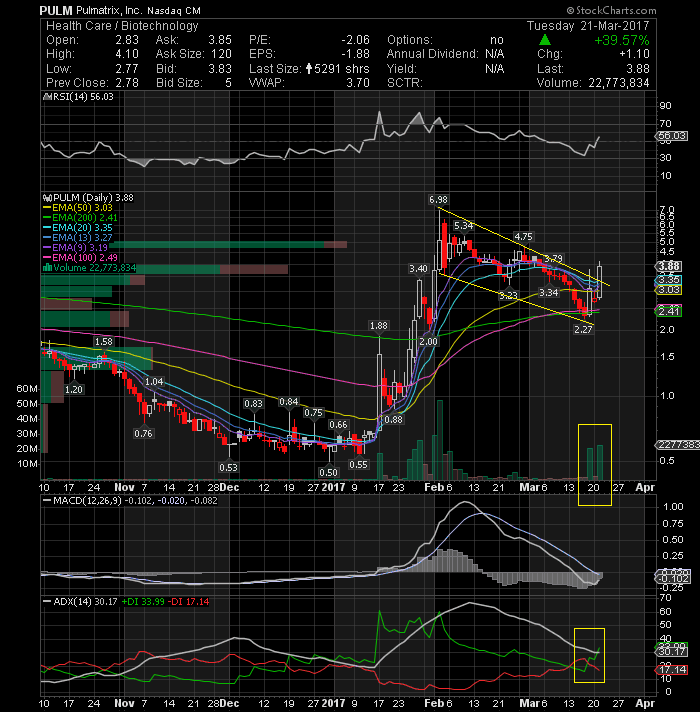Click the EMA(9) 3.19 legend entry
Screen dimensions: 700x712
click(x=75, y=247)
